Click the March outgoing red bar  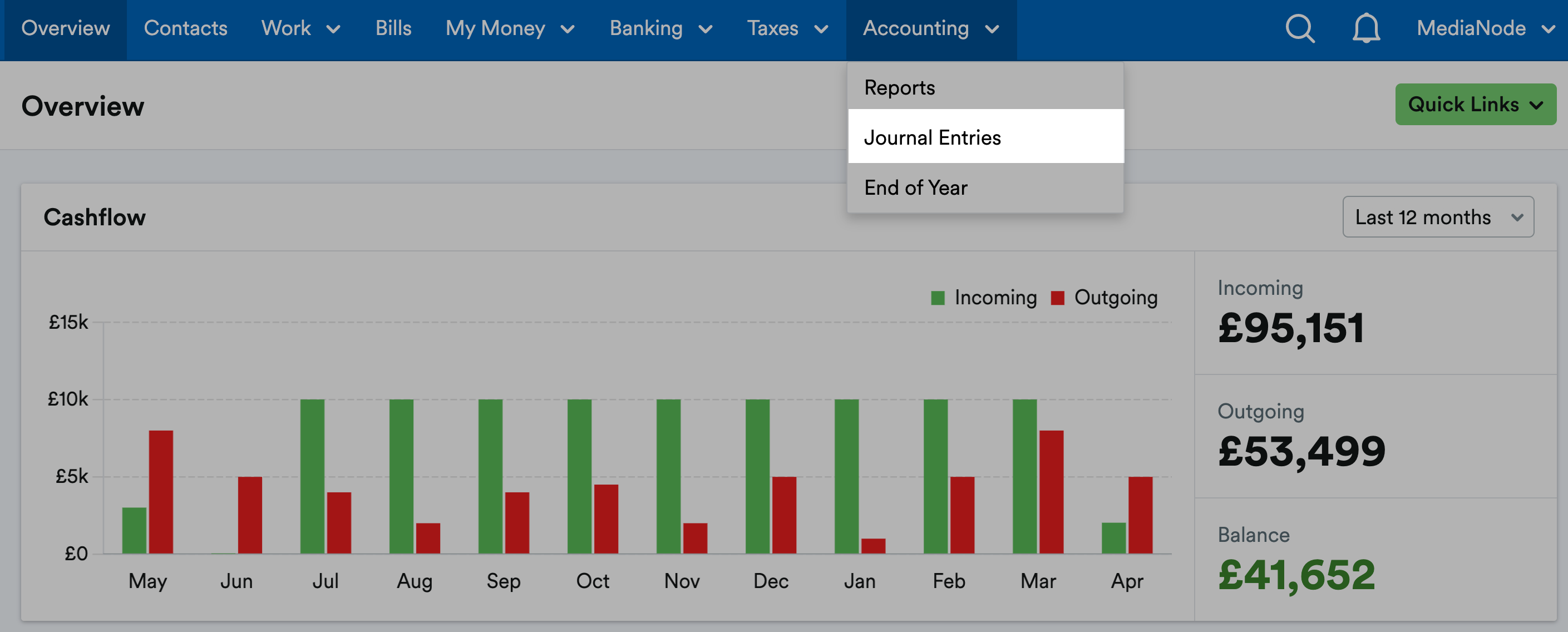point(1051,491)
